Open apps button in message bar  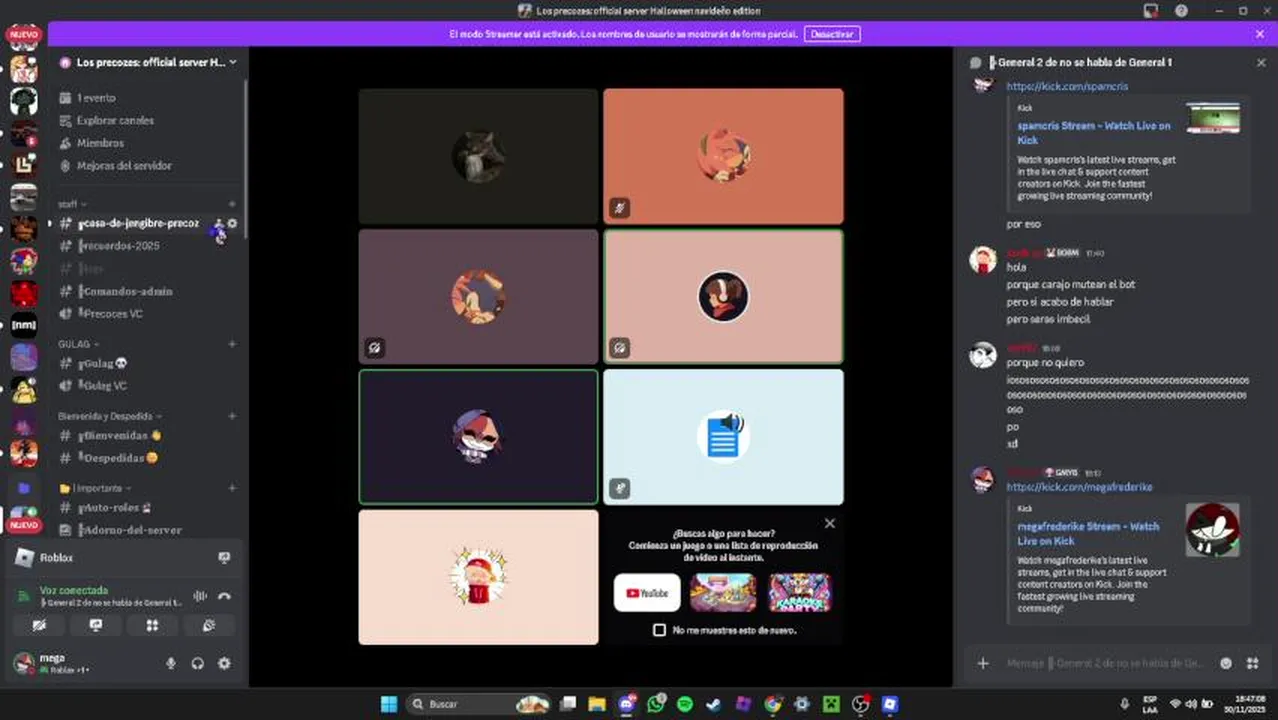[x=1252, y=663]
